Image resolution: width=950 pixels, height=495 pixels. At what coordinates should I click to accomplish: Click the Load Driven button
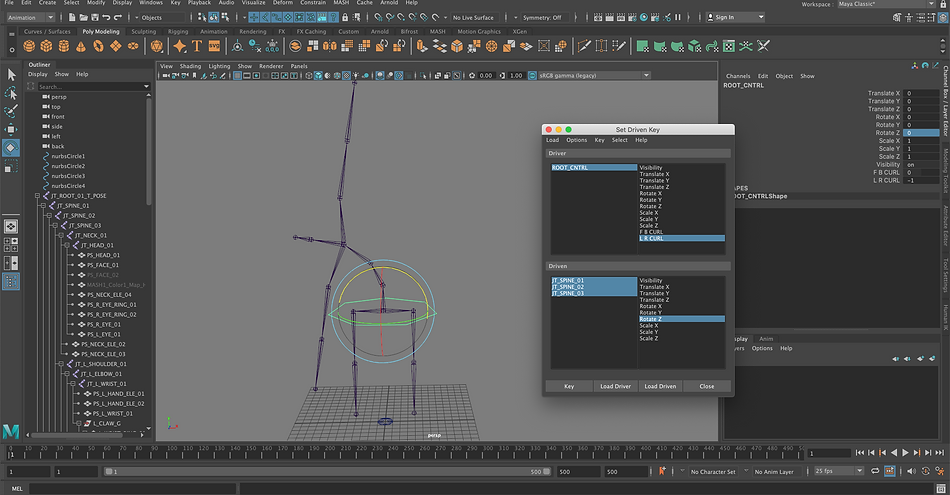(660, 386)
